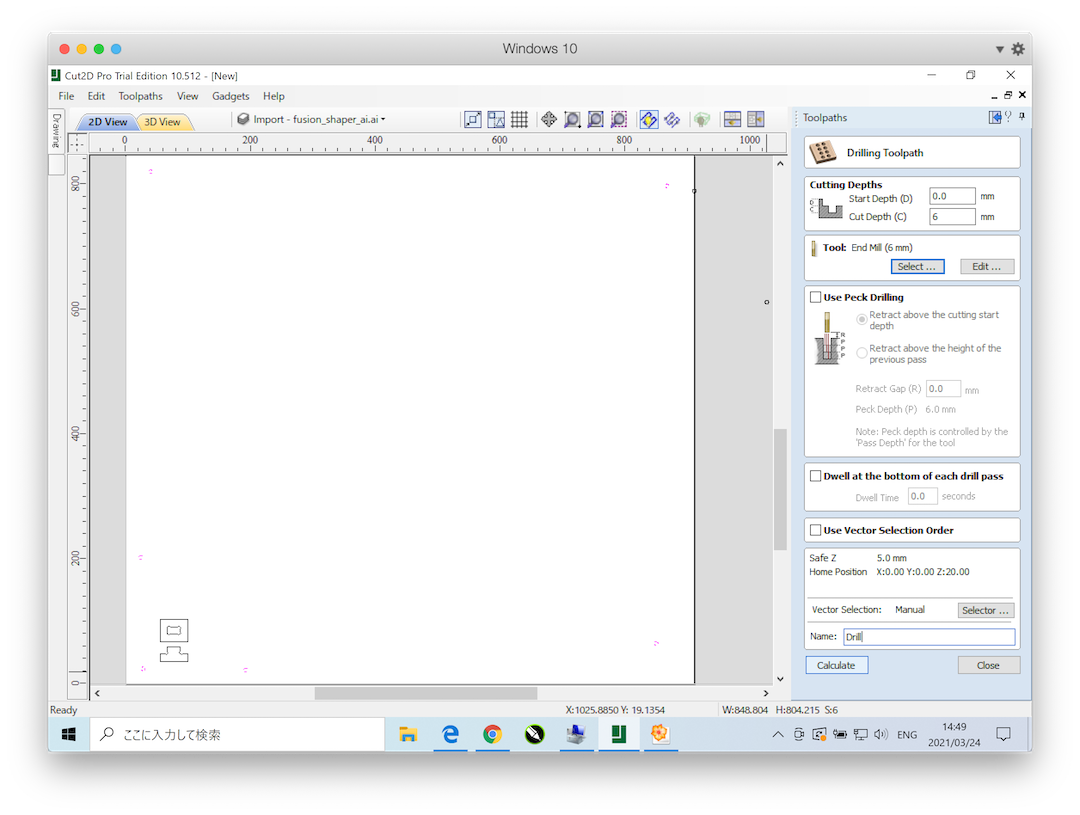The image size is (1080, 815).
Task: Switch to the 2D View tab
Action: pyautogui.click(x=107, y=121)
